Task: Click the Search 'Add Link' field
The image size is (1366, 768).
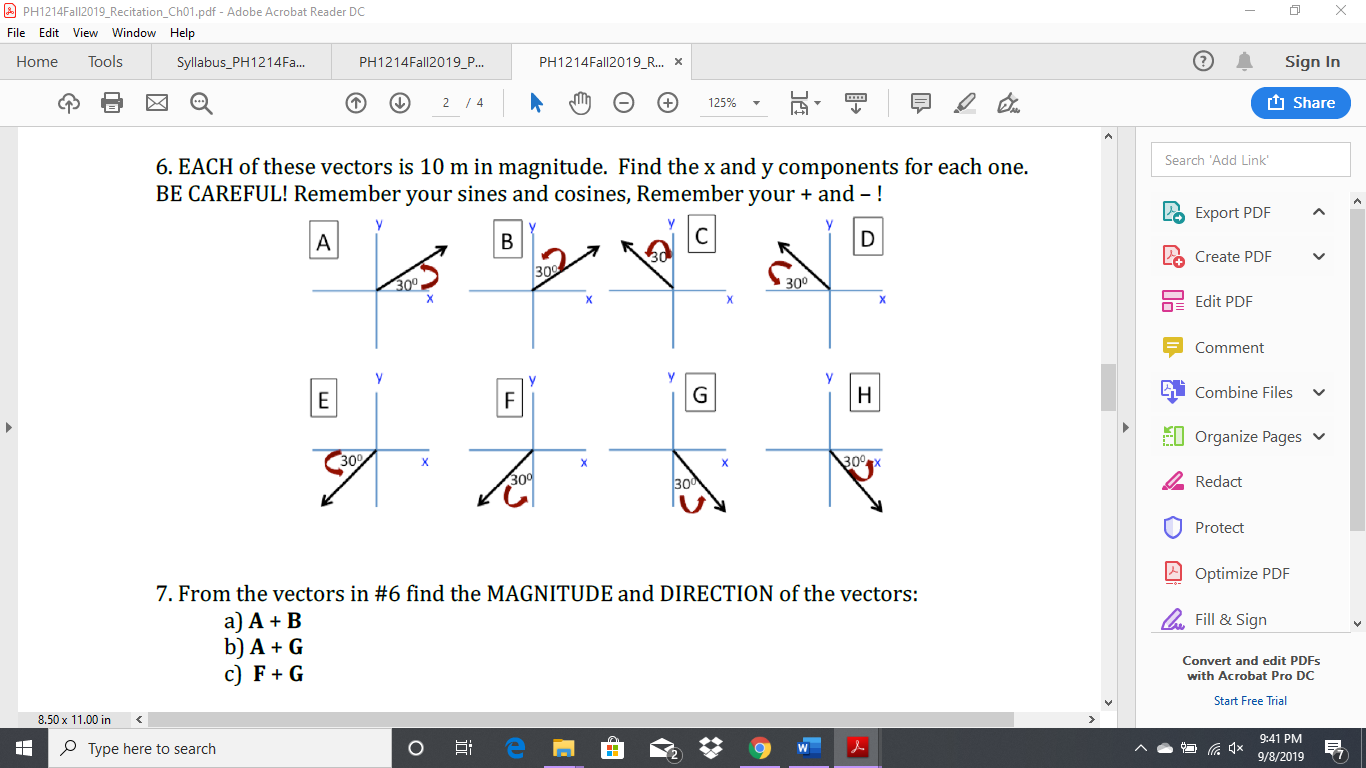Action: pyautogui.click(x=1250, y=159)
